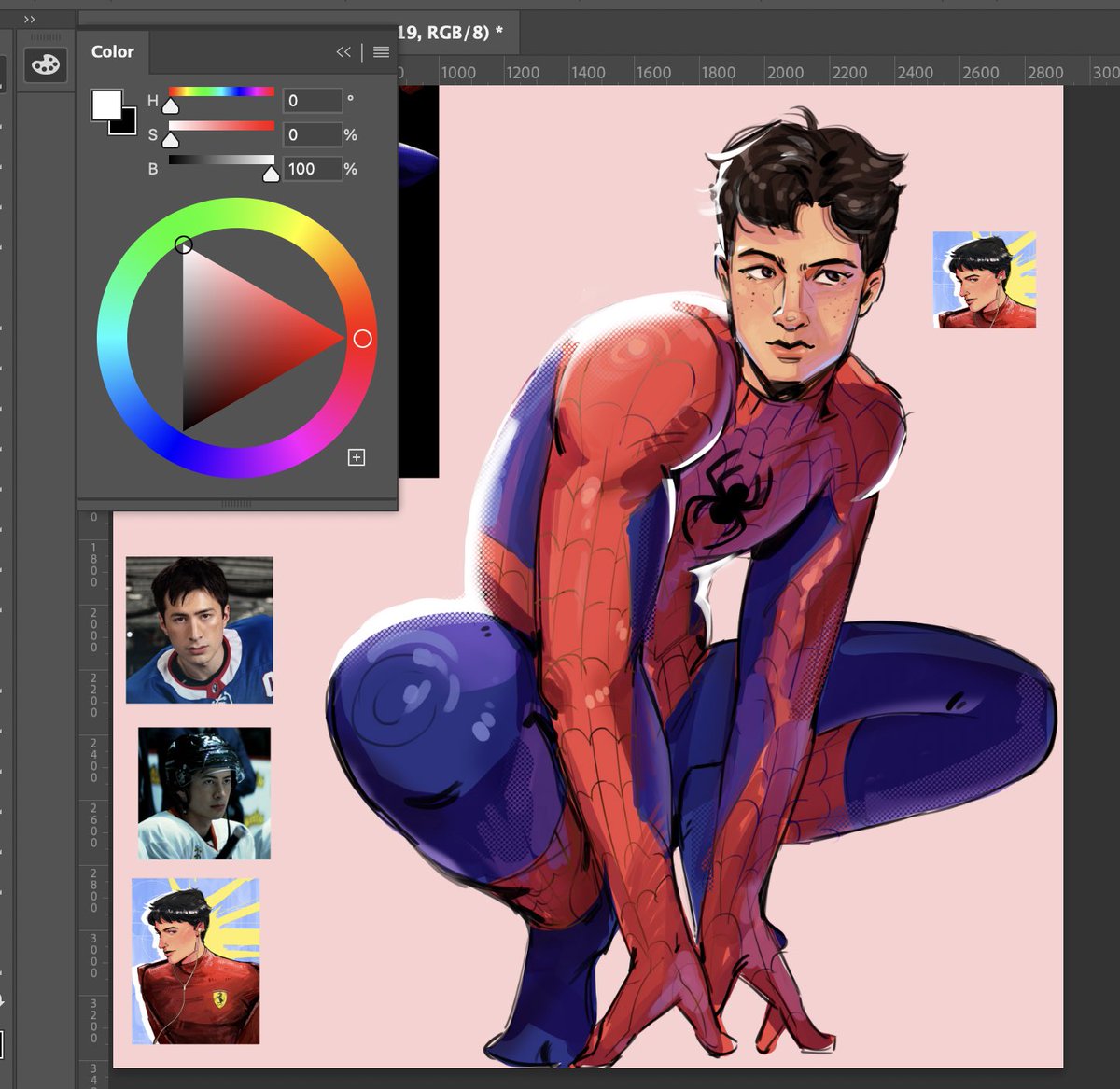Click the 1000 mark on horizontal ruler
This screenshot has width=1120, height=1089.
[458, 72]
